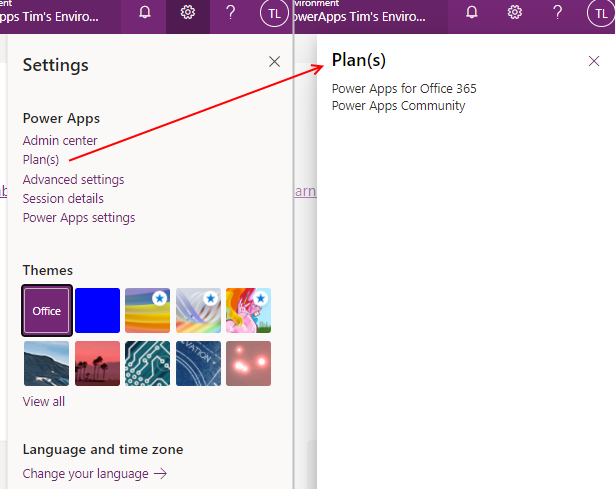Select the solid blue theme swatch
The image size is (615, 489).
point(97,311)
